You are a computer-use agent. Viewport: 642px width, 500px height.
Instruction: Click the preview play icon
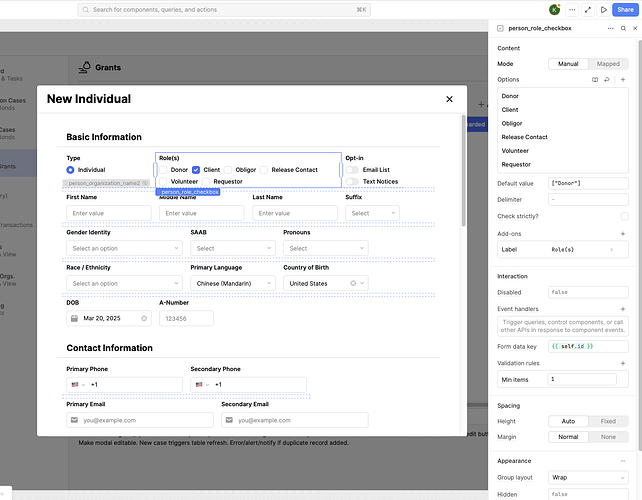pos(604,10)
